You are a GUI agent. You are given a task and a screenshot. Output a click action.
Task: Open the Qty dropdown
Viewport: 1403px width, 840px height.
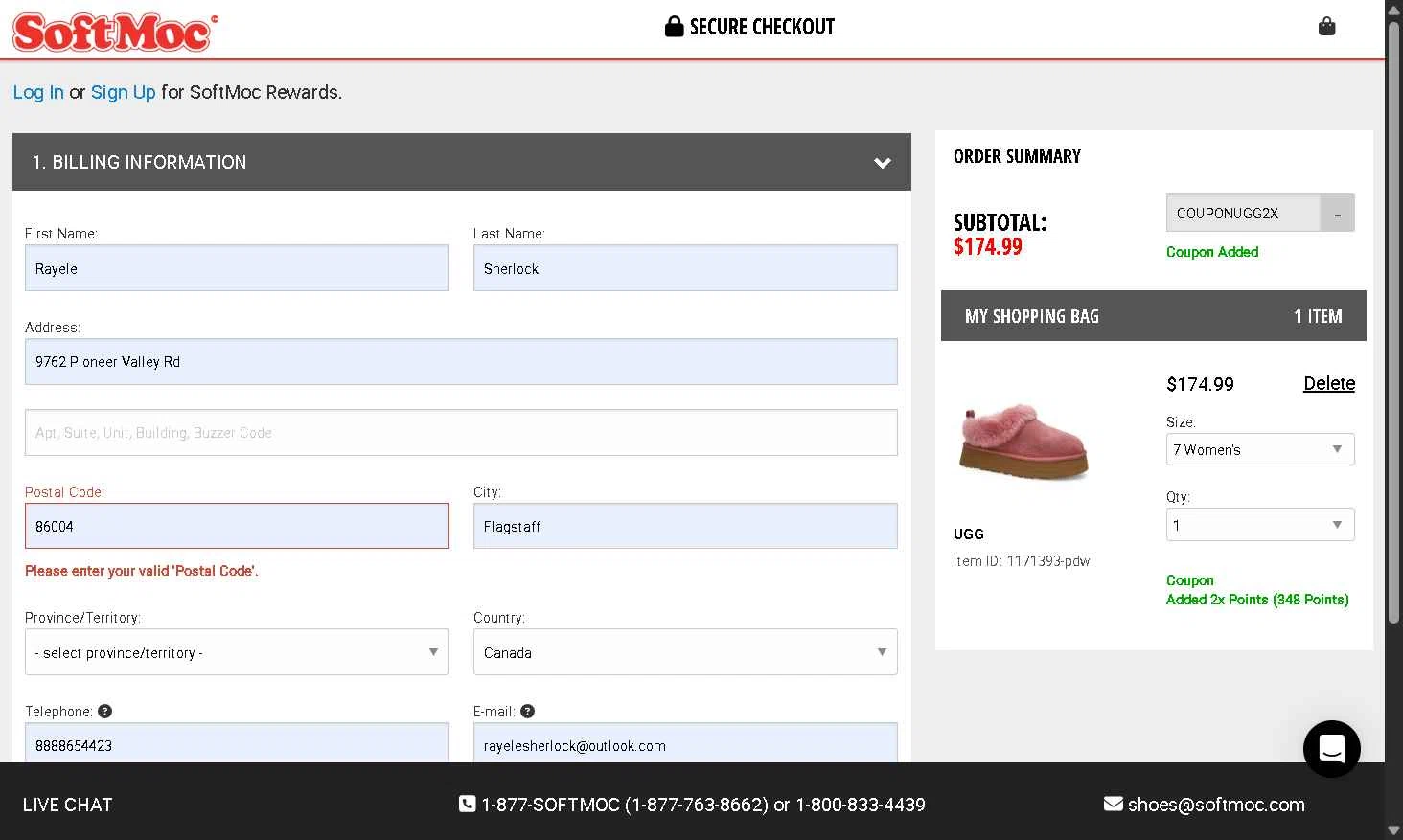[x=1260, y=525]
